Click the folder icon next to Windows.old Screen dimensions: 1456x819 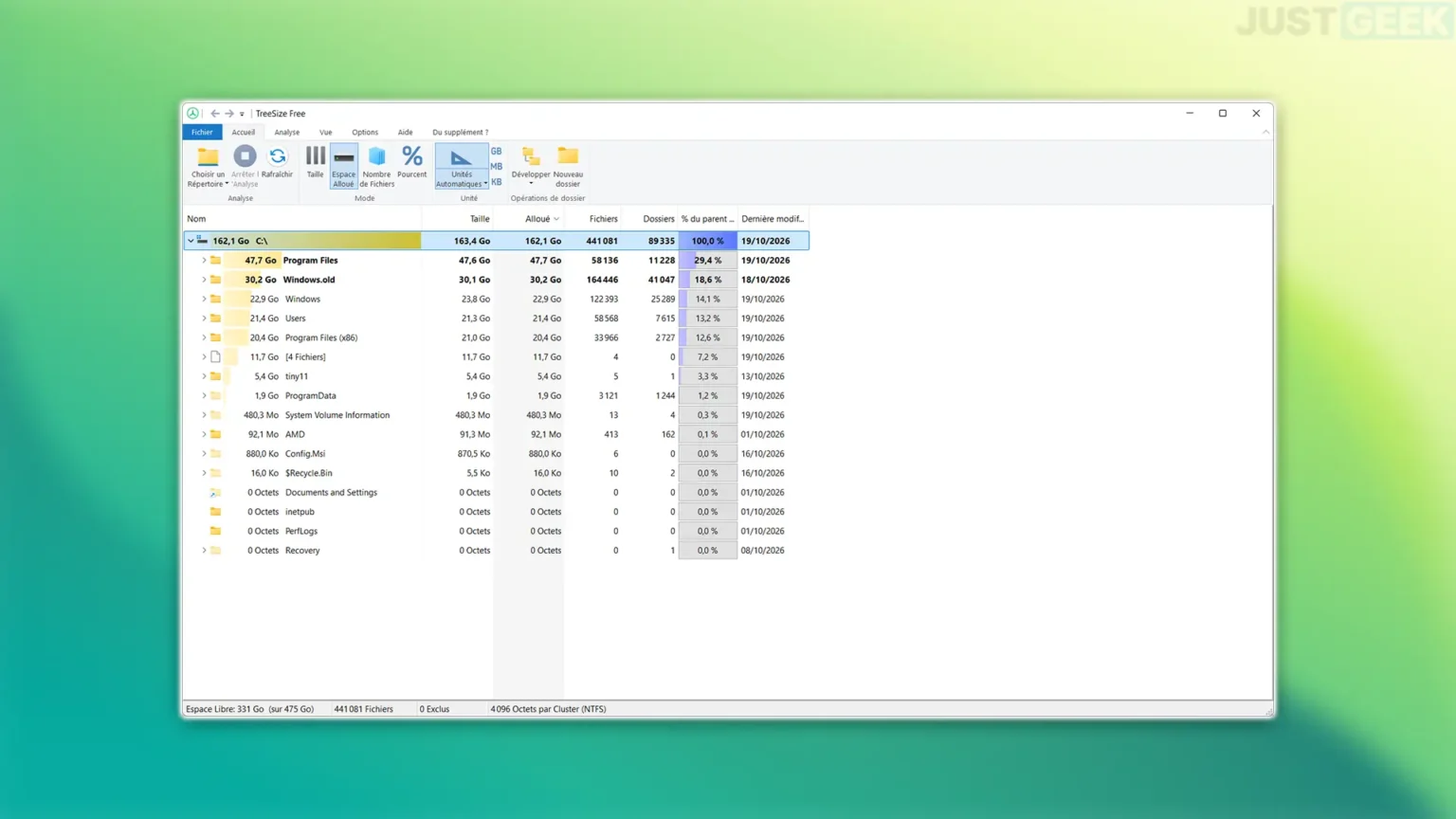point(215,280)
